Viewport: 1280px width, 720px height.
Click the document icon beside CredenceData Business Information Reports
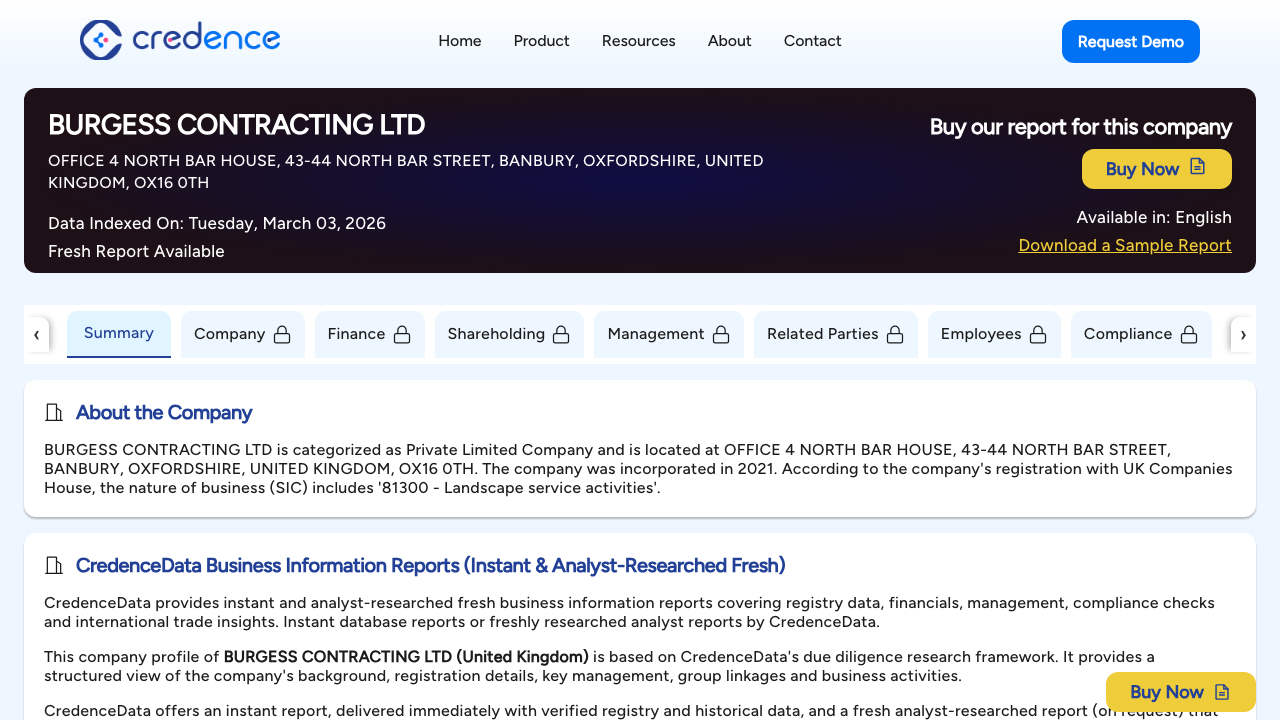click(54, 565)
